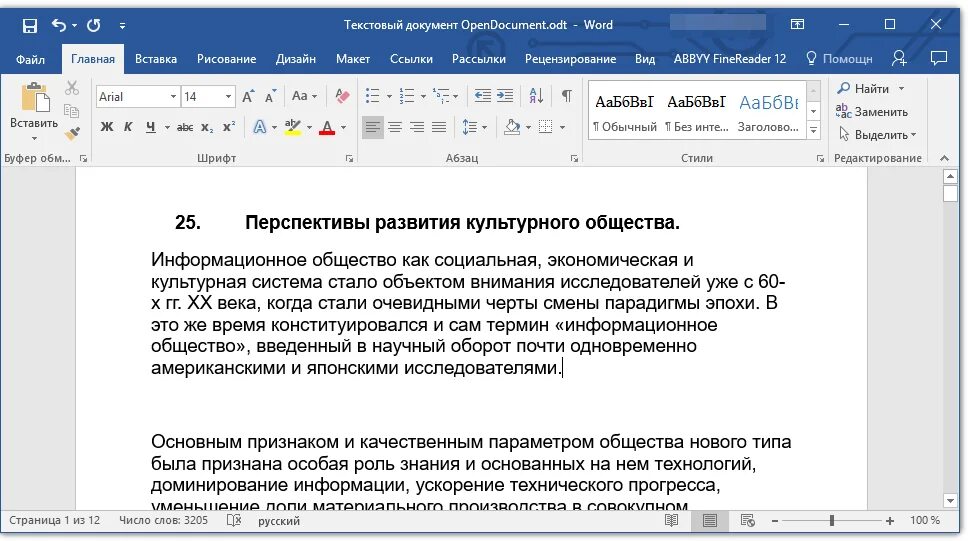Toggle italic К formatting
Image resolution: width=968 pixels, height=541 pixels.
point(128,127)
